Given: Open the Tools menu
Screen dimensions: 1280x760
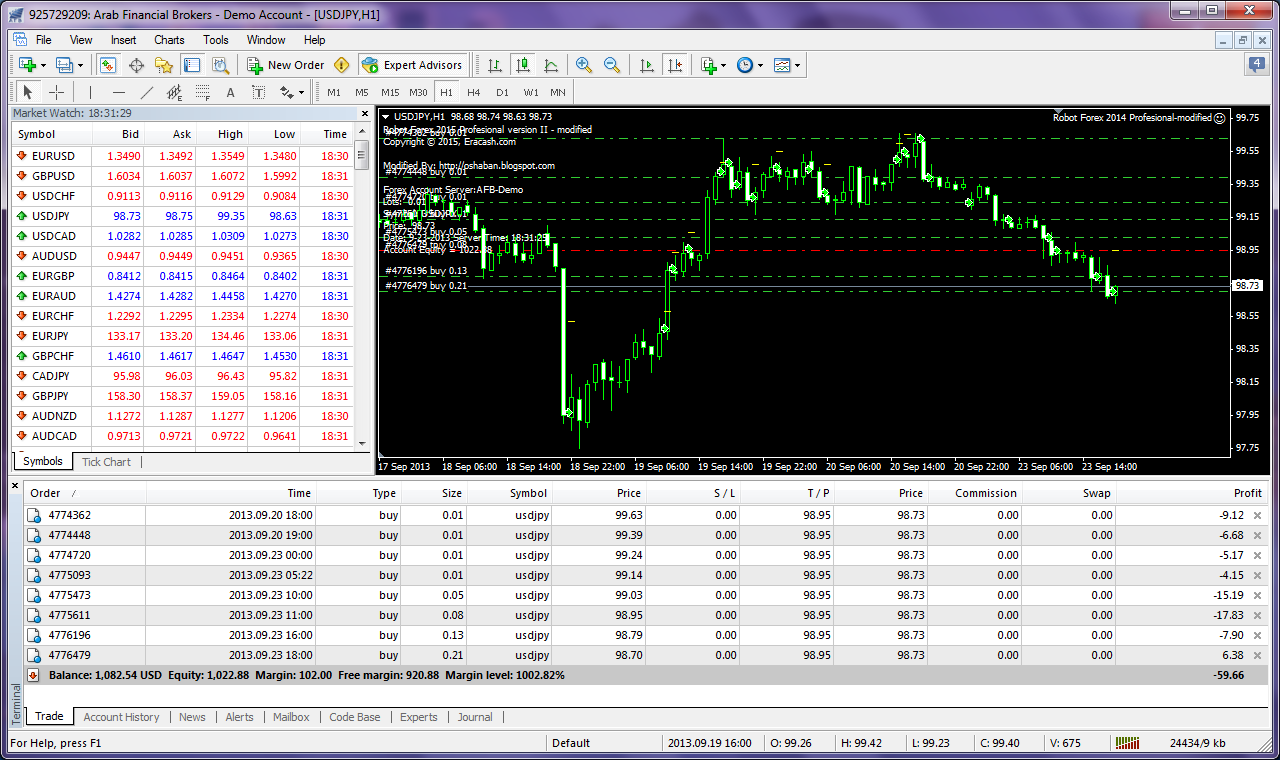Looking at the screenshot, I should 216,40.
